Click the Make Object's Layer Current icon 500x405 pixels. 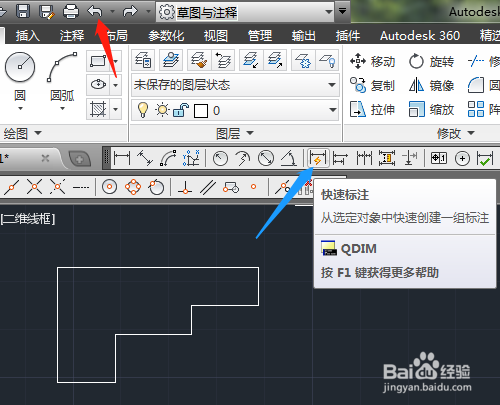pyautogui.click(x=171, y=60)
